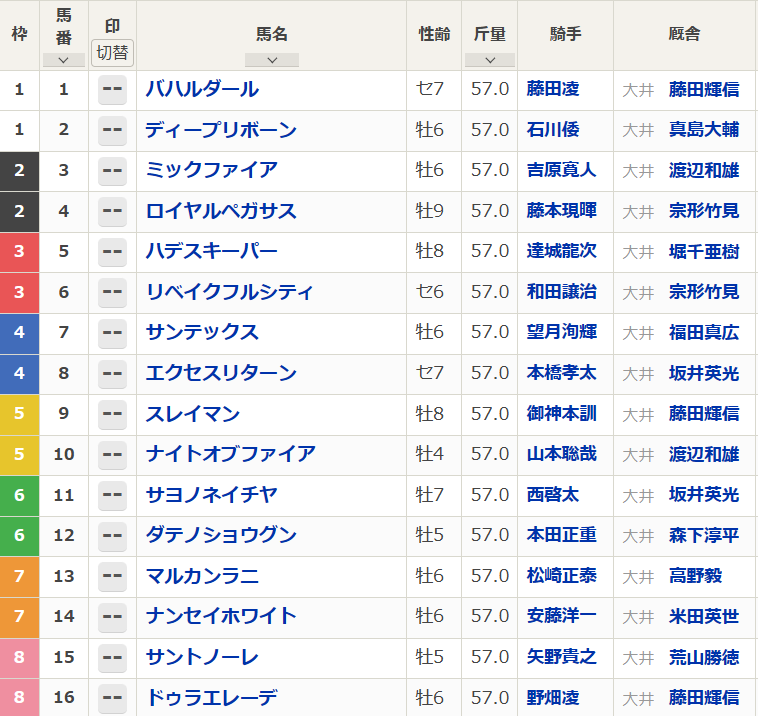The height and width of the screenshot is (716, 758).
Task: Open jockey 達城龍次 profile
Action: coord(562,251)
